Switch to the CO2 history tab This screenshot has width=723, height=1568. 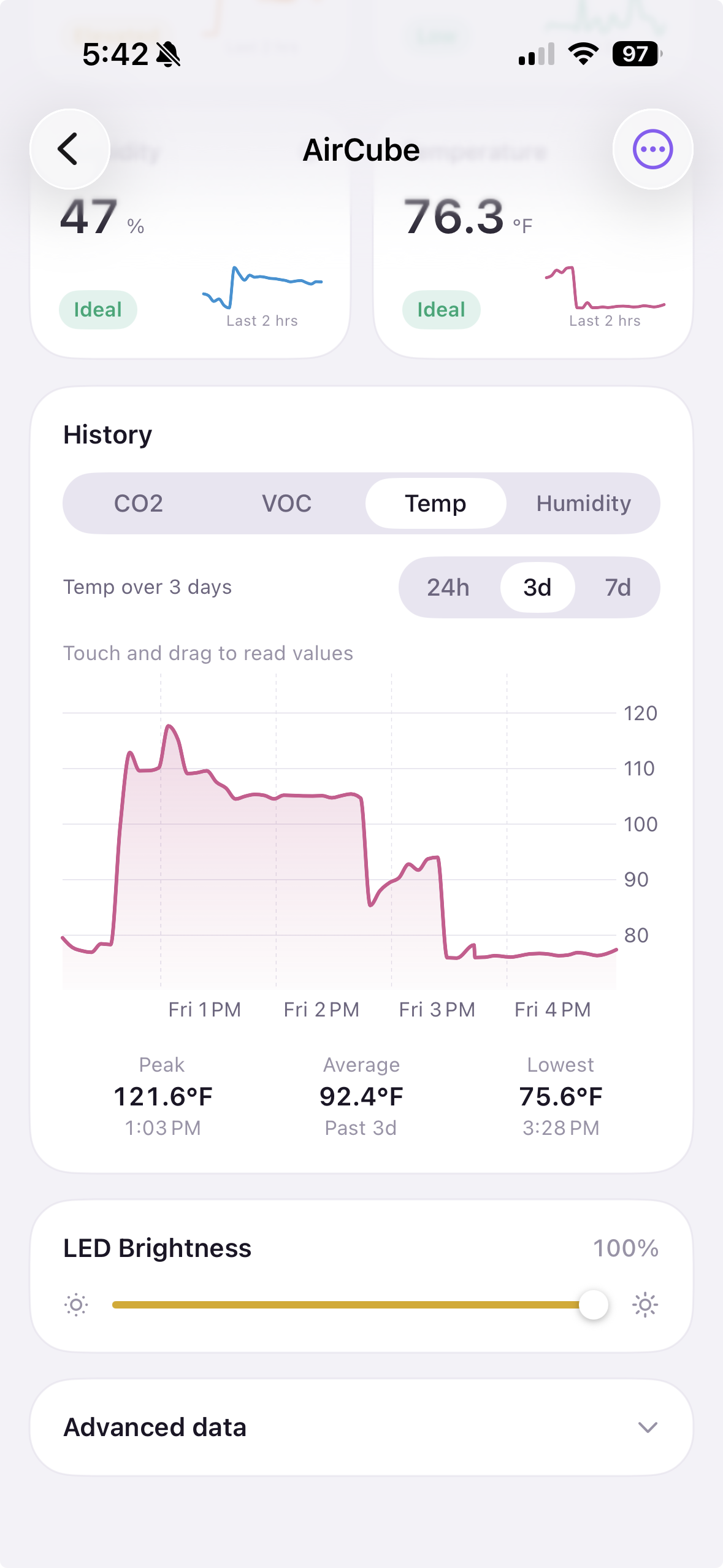139,504
